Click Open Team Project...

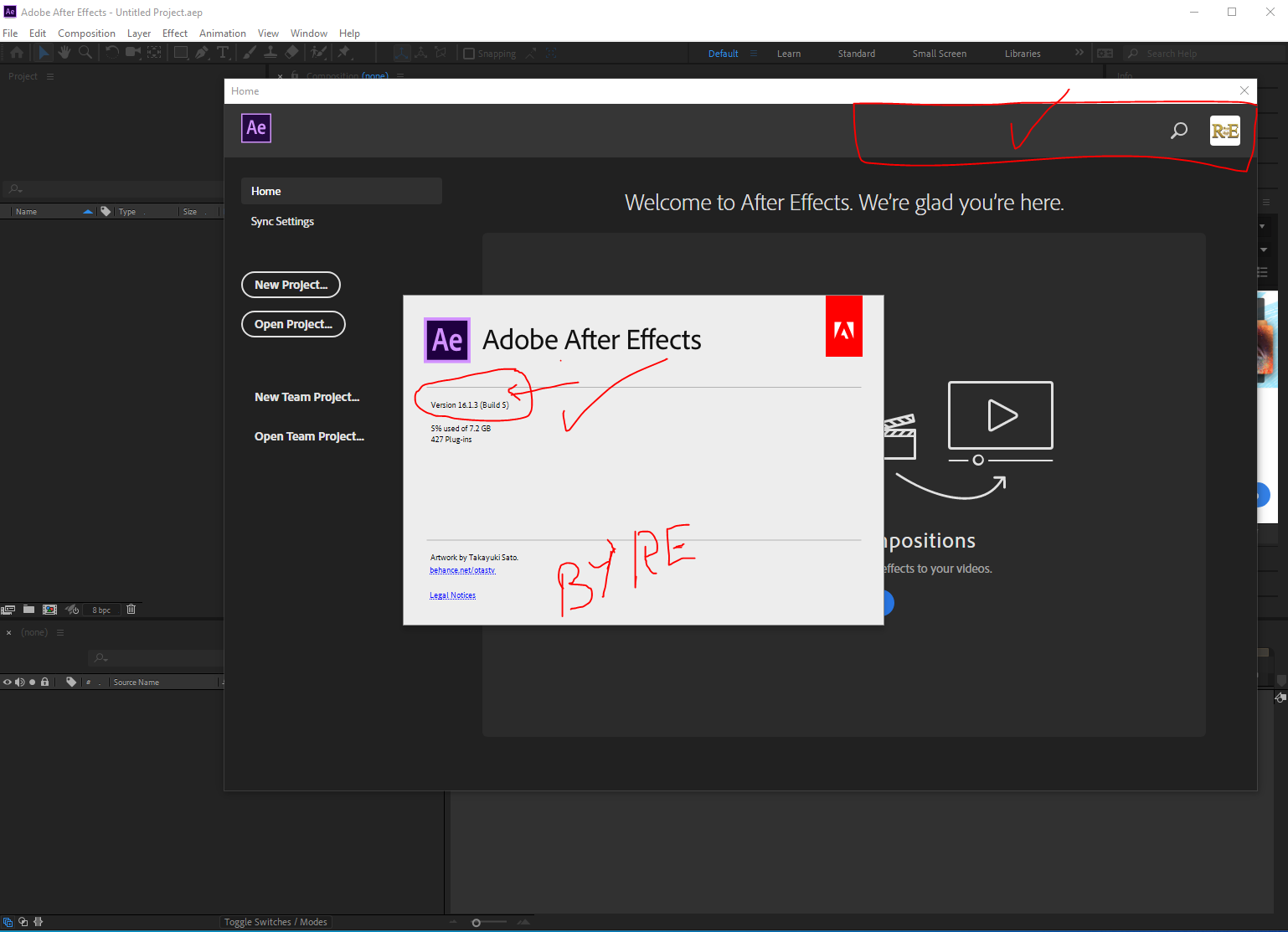[309, 436]
